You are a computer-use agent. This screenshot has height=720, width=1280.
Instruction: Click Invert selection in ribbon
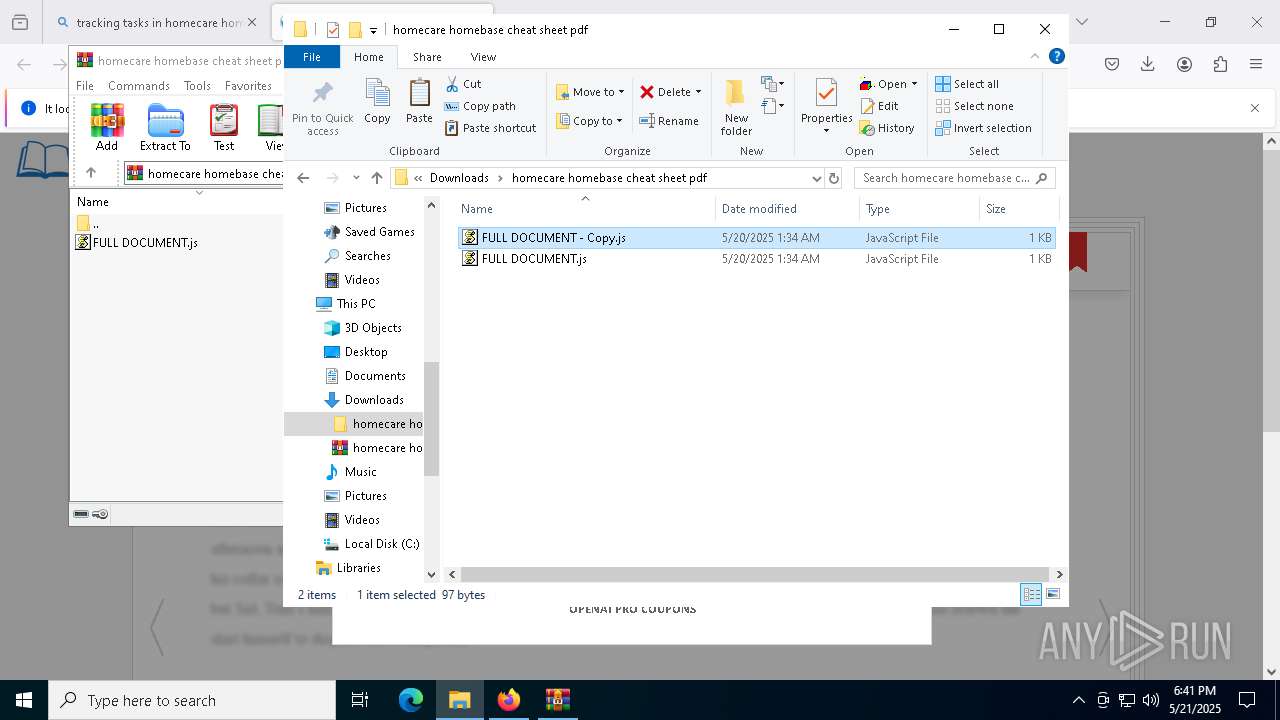tap(983, 128)
